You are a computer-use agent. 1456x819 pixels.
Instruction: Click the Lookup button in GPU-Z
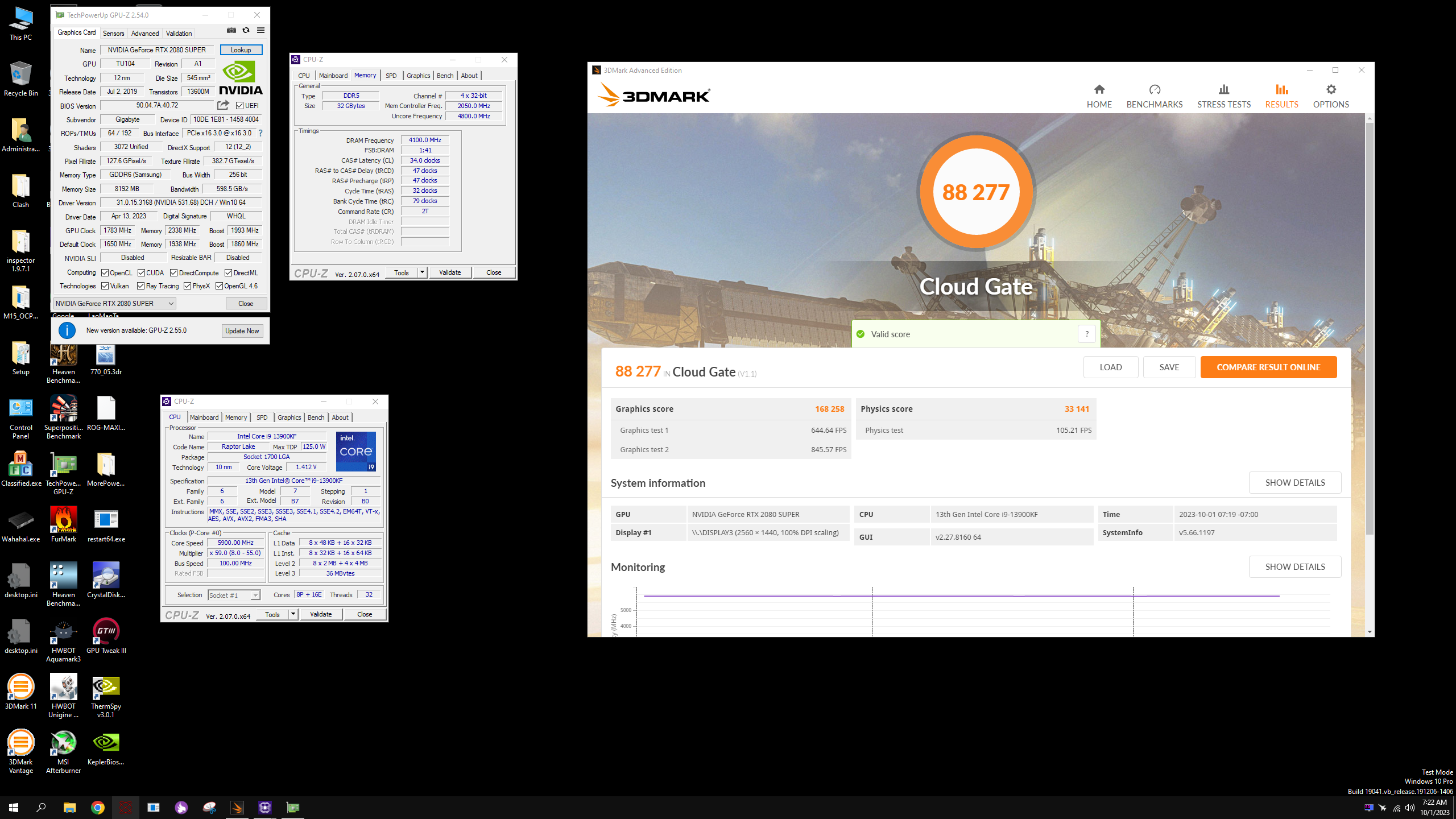point(241,50)
